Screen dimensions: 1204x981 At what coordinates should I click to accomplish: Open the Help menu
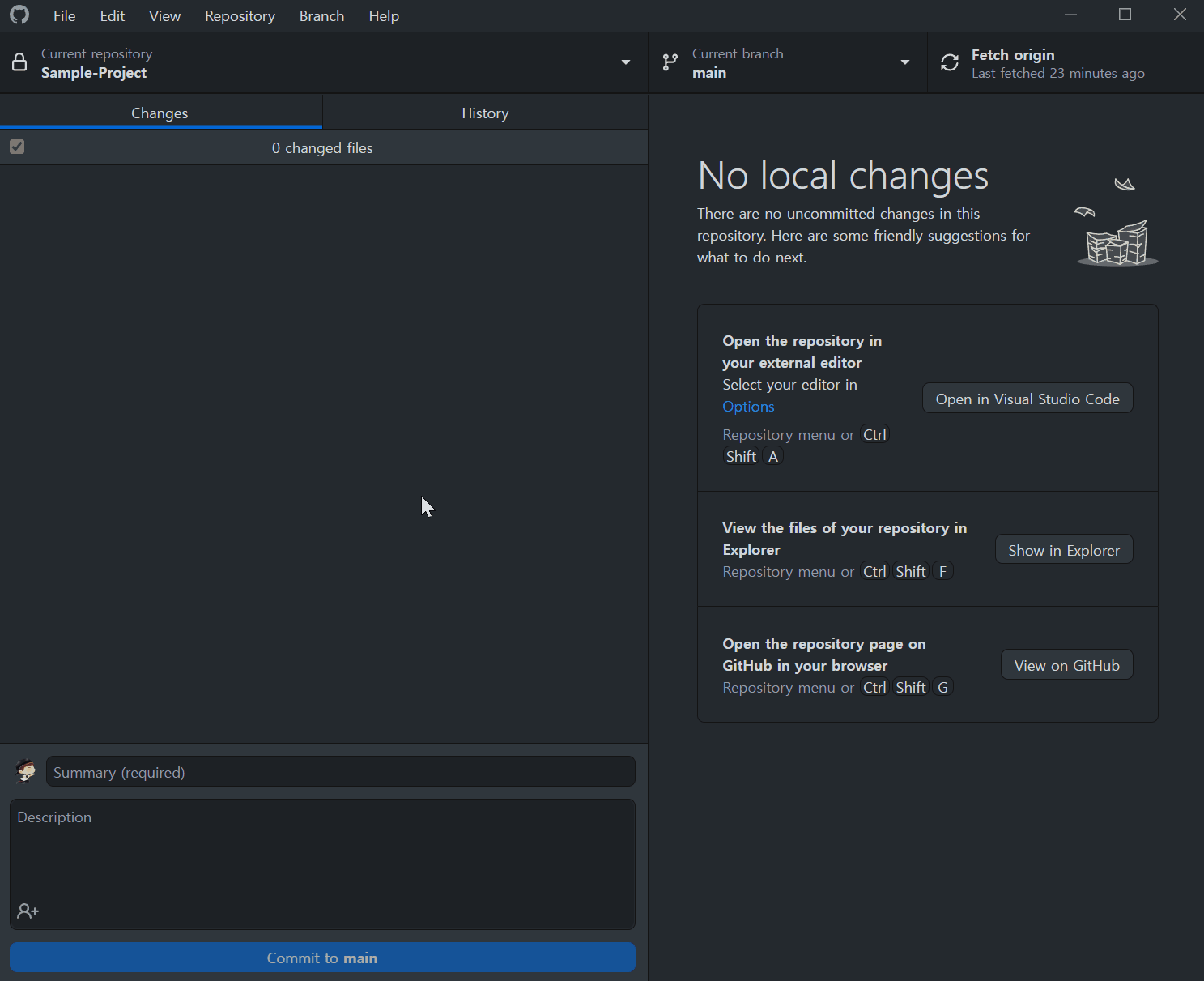pyautogui.click(x=384, y=16)
